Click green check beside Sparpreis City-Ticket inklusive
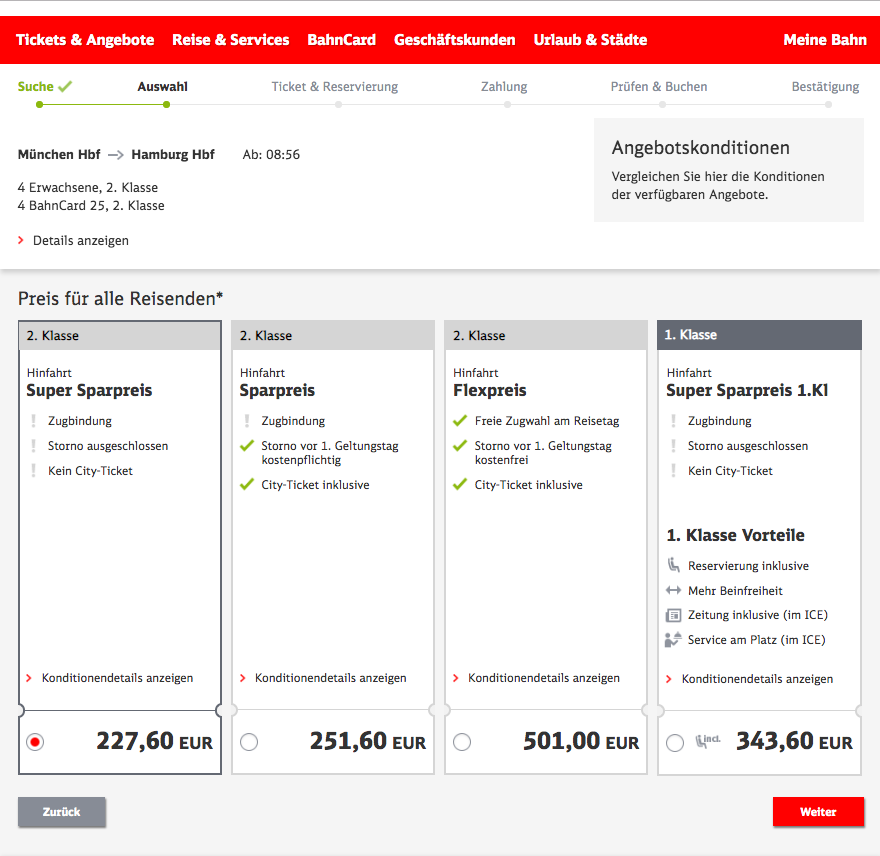880x856 pixels. tap(247, 485)
